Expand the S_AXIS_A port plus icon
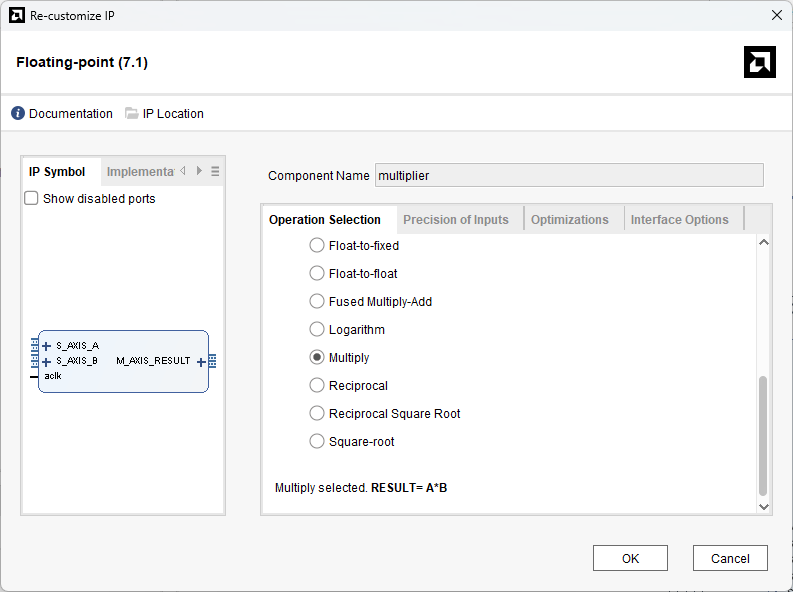Viewport: 793px width, 592px height. click(x=46, y=346)
